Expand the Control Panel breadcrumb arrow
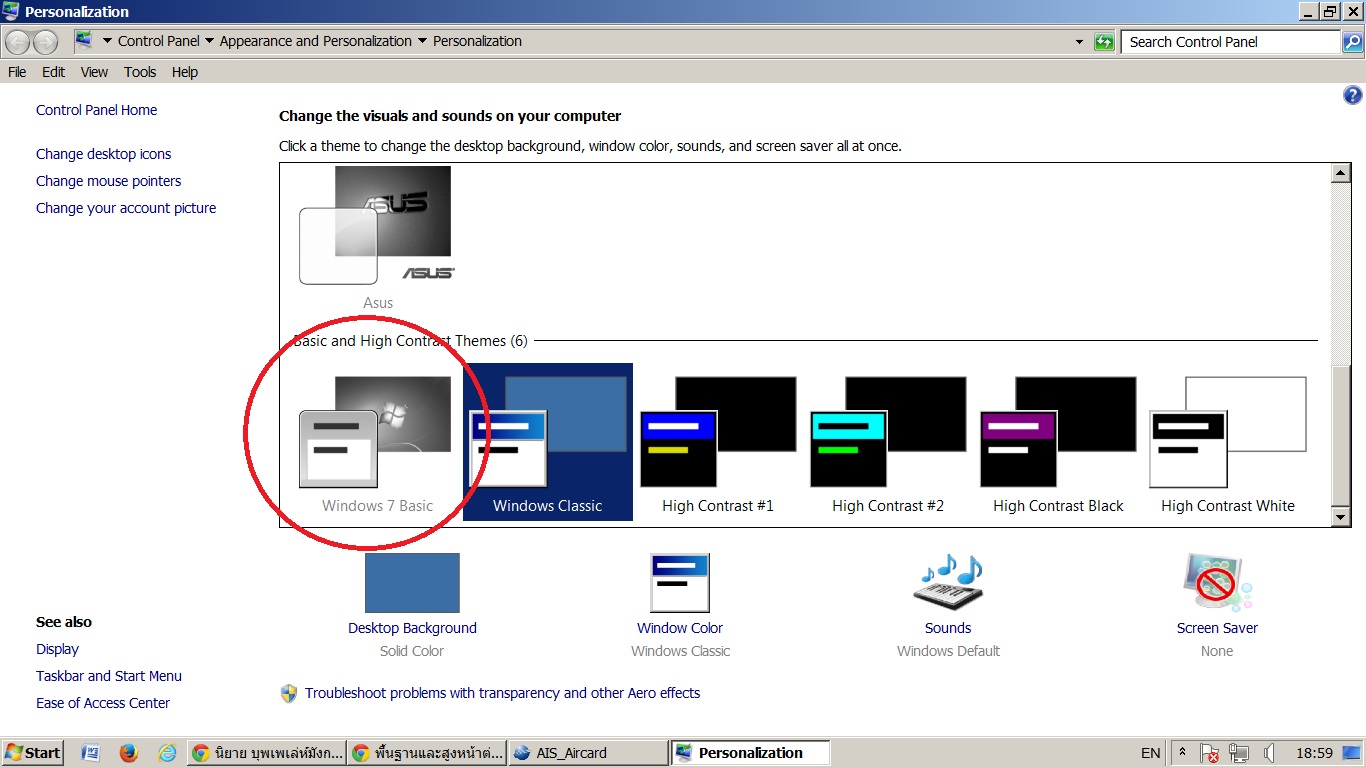Viewport: 1366px width, 768px height. [x=209, y=42]
